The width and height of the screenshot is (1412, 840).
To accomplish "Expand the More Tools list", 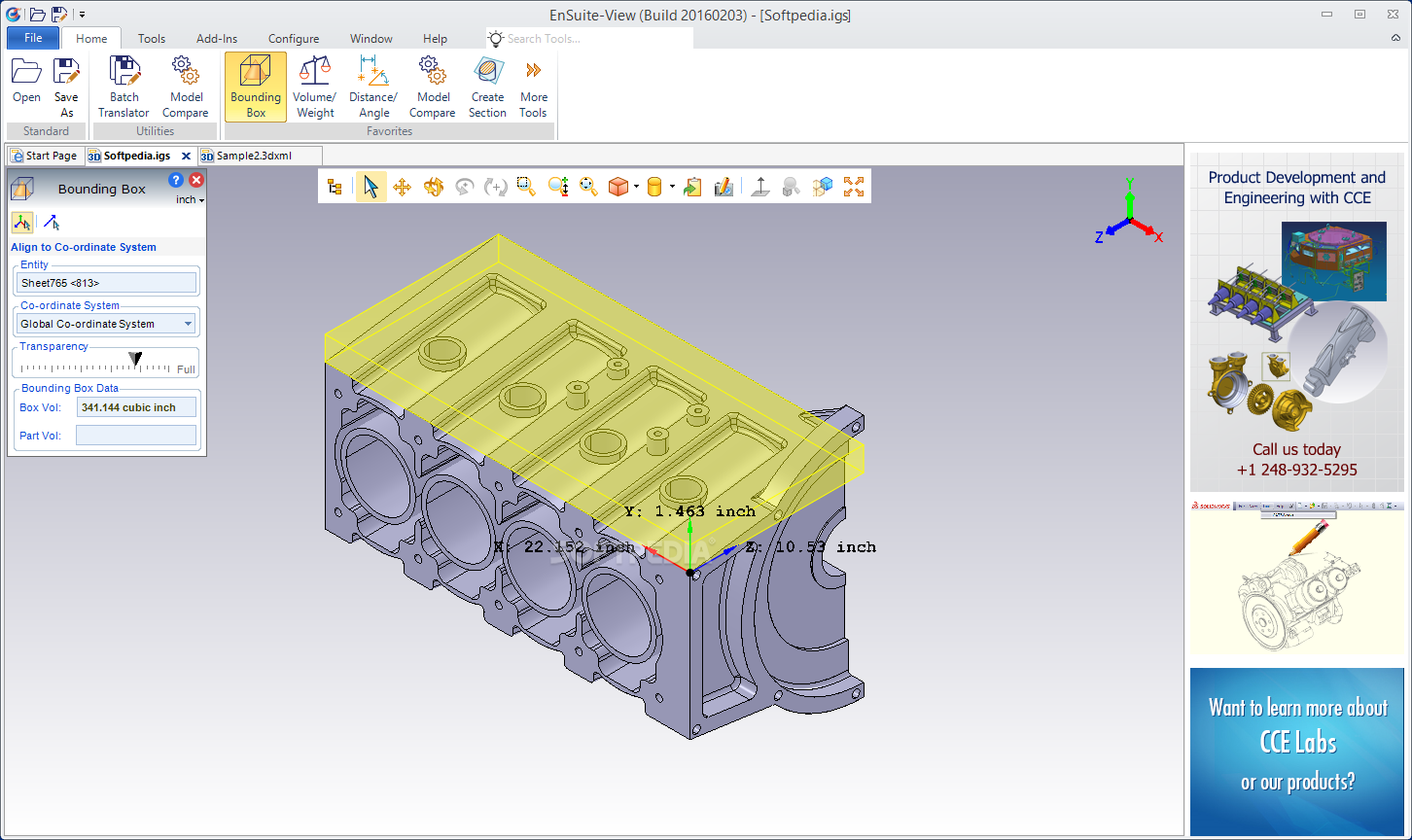I will [x=533, y=87].
